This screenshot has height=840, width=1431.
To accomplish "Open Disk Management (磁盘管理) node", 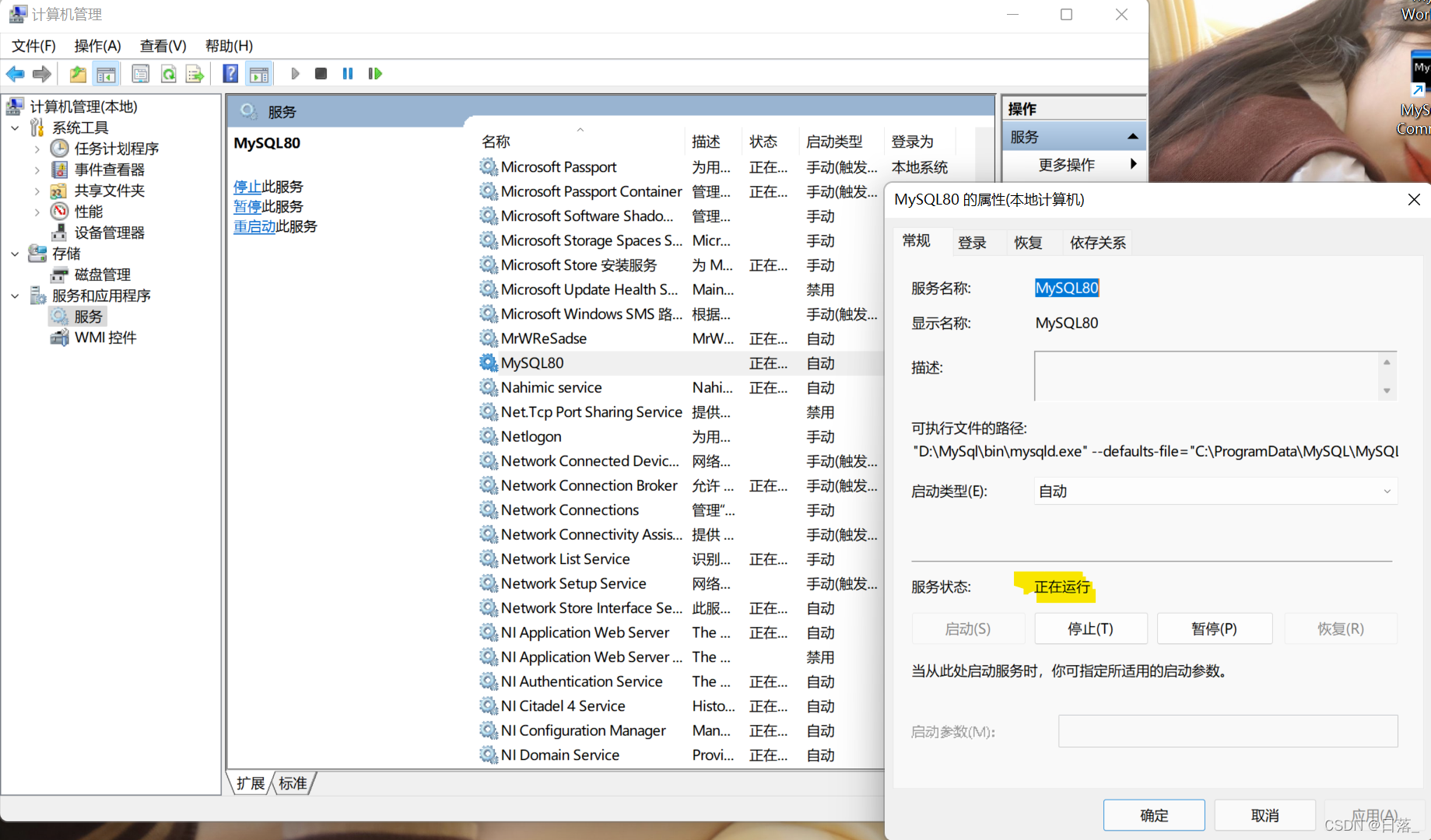I will click(102, 275).
